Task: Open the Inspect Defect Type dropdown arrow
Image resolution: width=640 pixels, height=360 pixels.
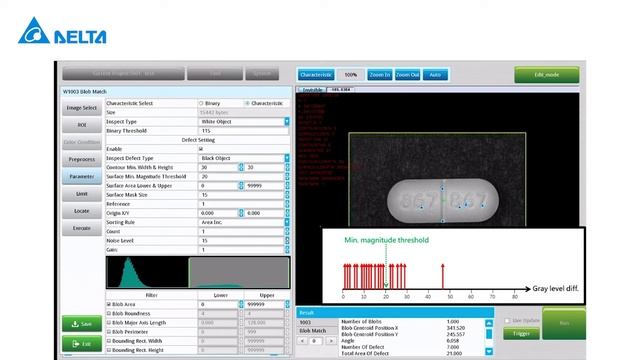Action: pos(287,158)
